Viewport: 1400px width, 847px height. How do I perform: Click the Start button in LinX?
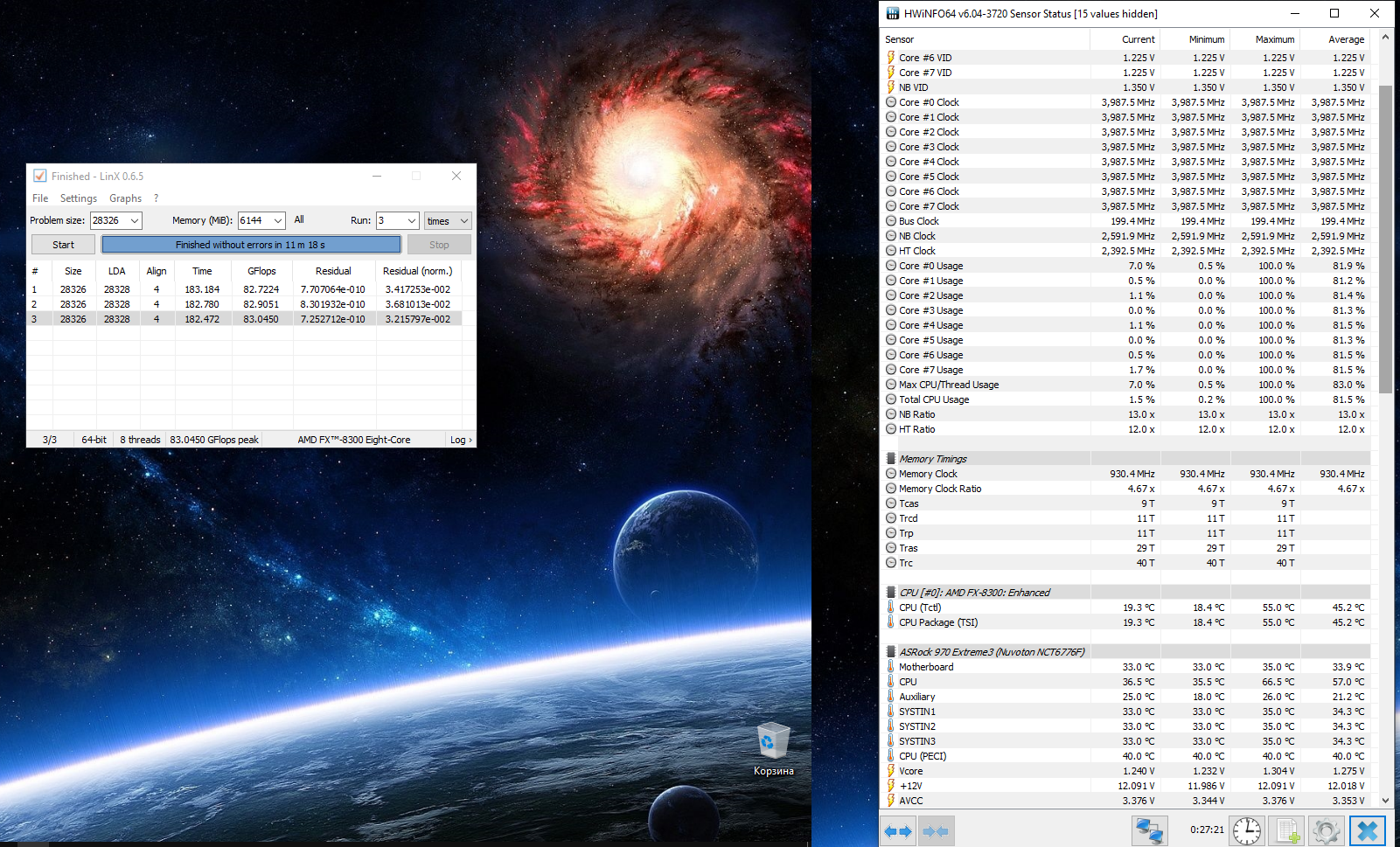(x=63, y=245)
